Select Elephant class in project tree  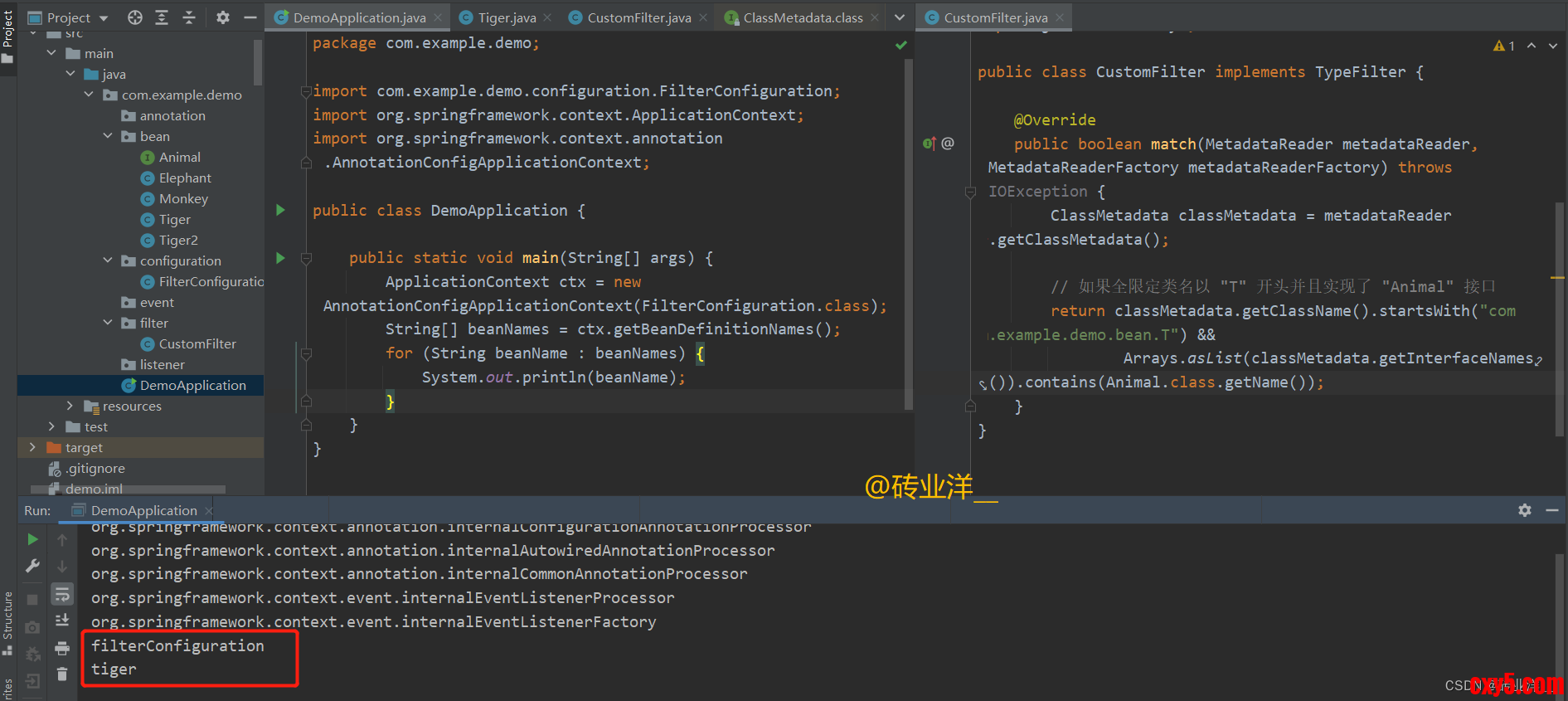185,178
